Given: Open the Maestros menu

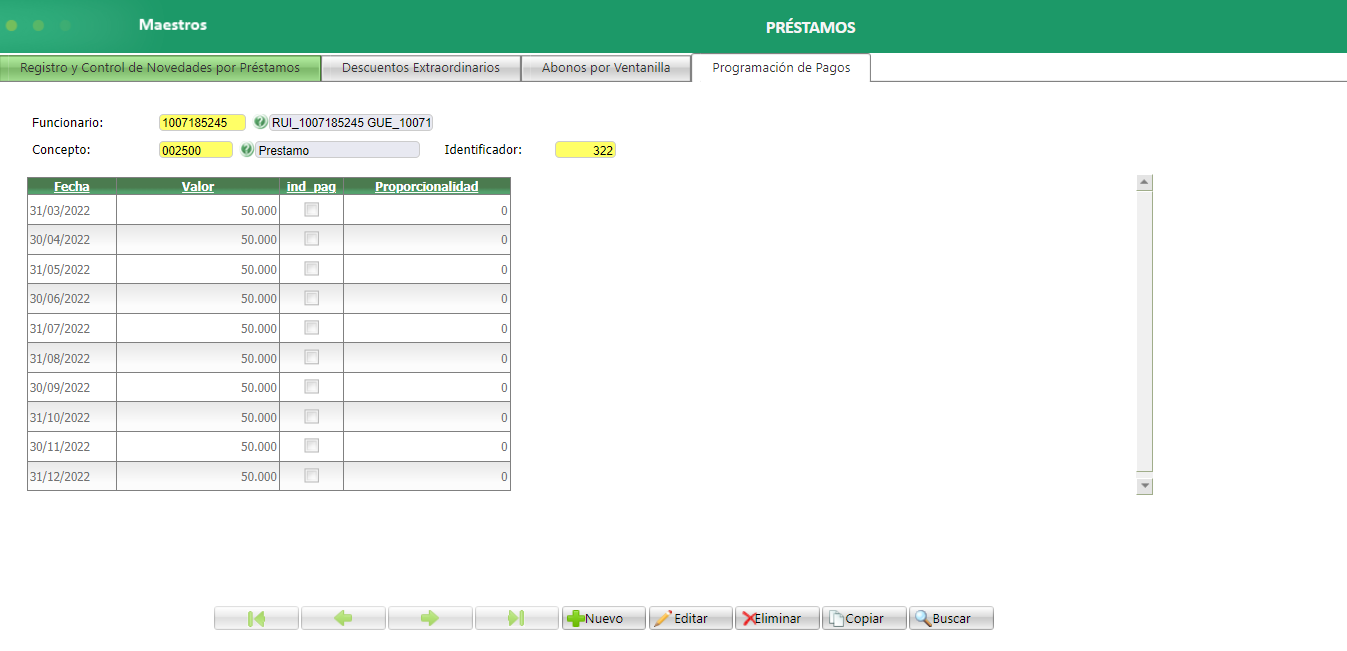Looking at the screenshot, I should click(x=173, y=25).
